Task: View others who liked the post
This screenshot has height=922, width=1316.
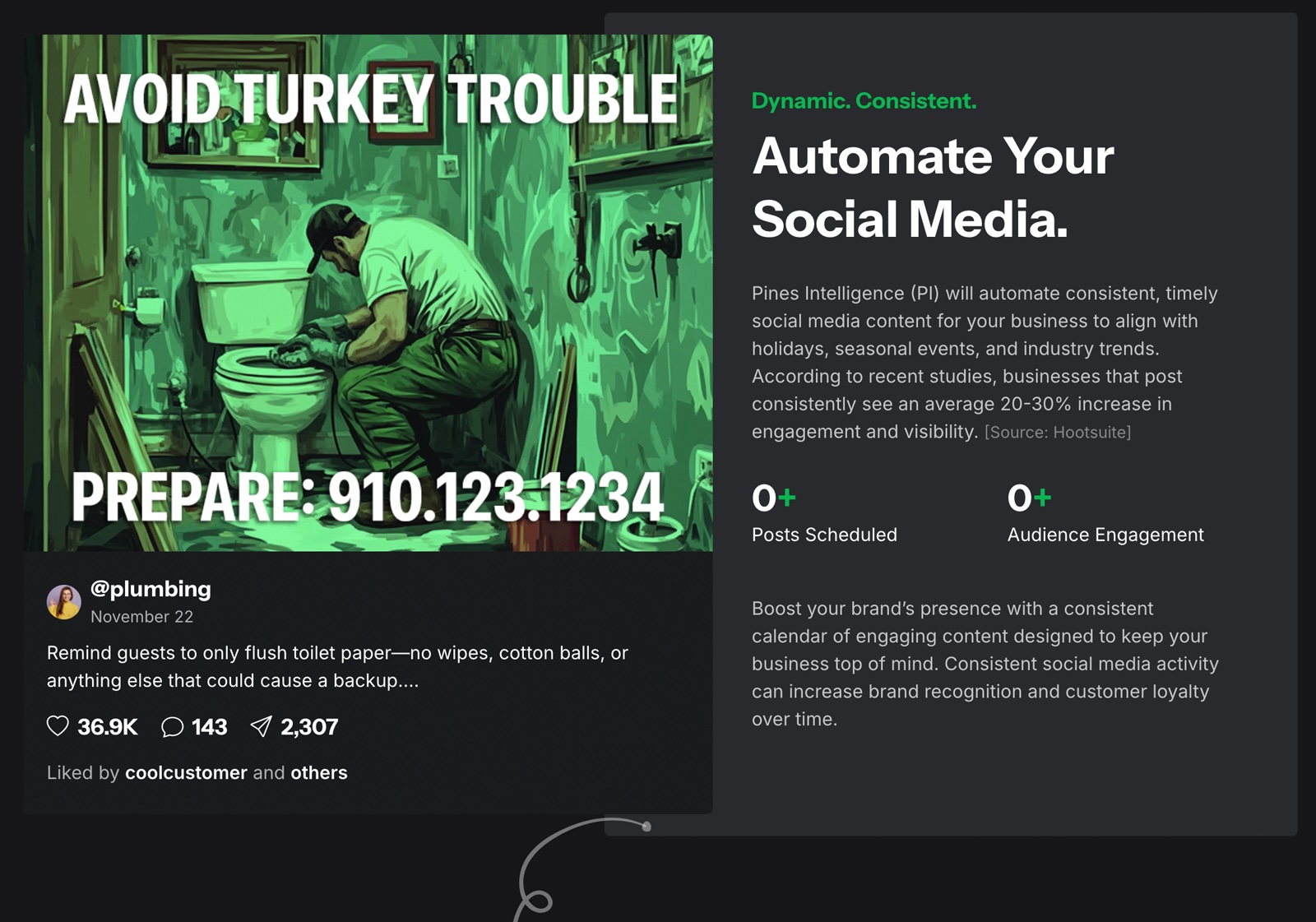Action: tap(319, 773)
